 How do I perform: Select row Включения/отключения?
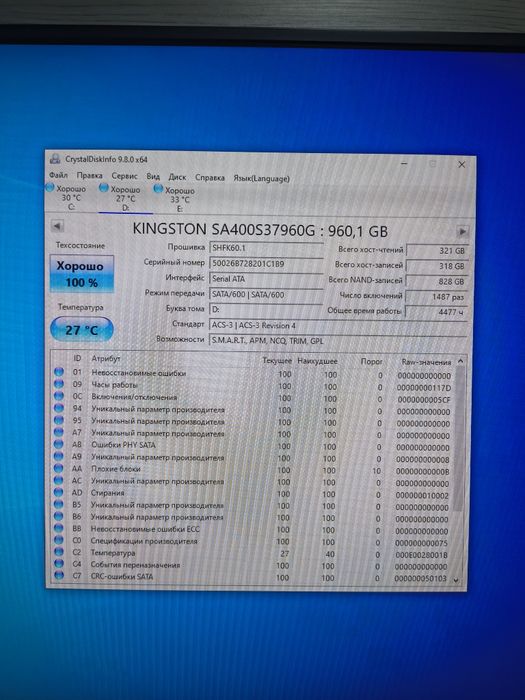[252, 398]
